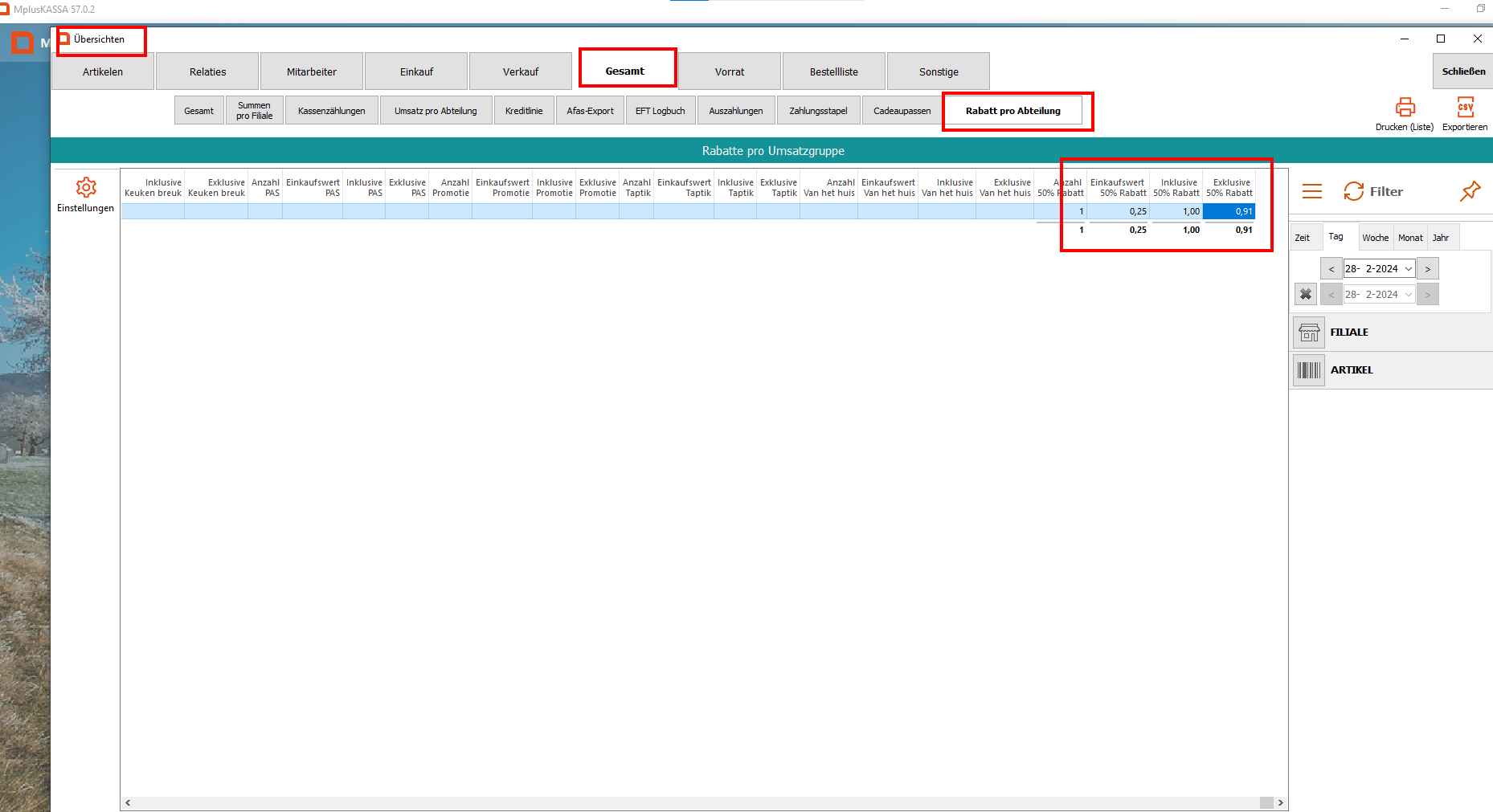1493x812 pixels.
Task: Clear the end date with the X button
Action: click(1306, 295)
